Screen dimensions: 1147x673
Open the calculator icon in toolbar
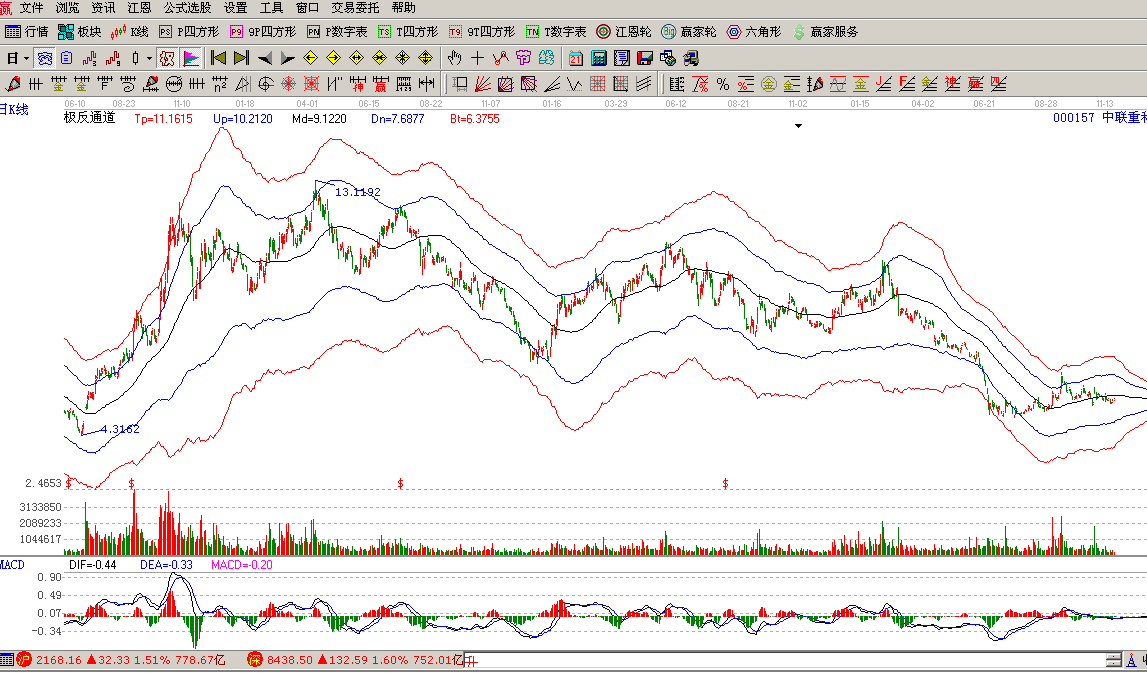coord(600,58)
